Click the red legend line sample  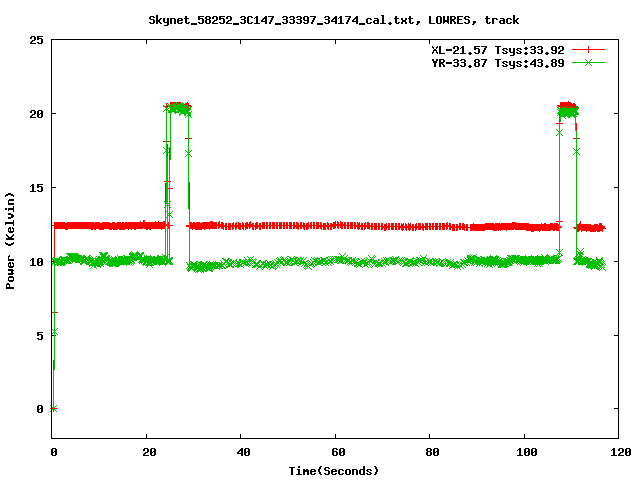(588, 50)
